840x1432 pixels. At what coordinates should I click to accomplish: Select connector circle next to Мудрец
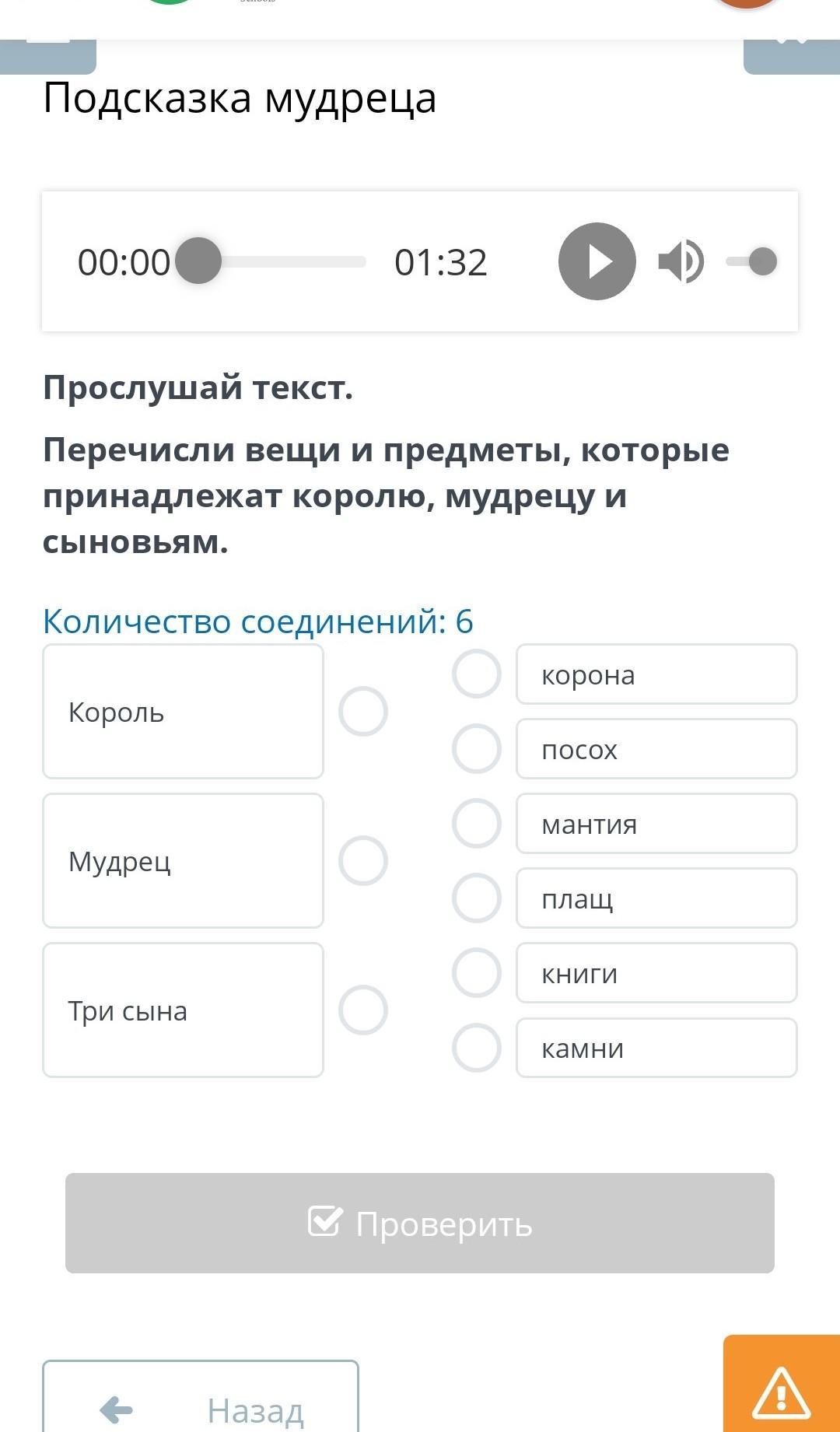click(363, 860)
